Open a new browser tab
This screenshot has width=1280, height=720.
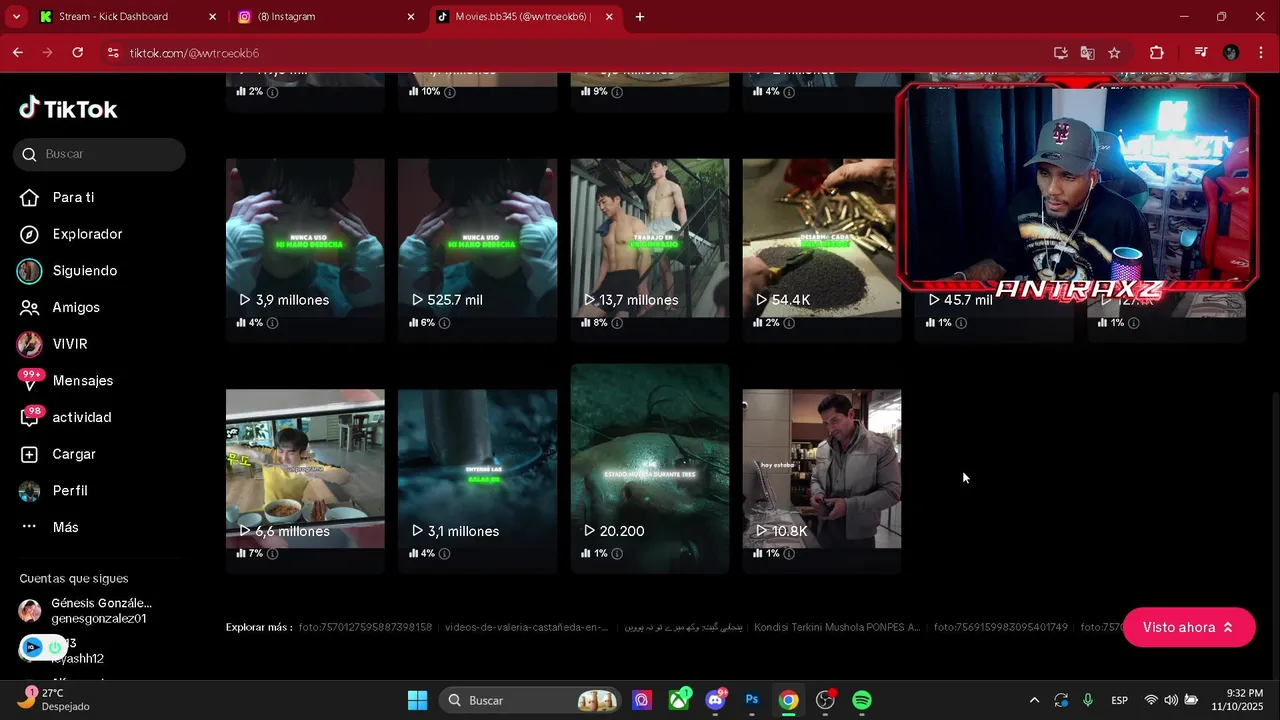[640, 17]
